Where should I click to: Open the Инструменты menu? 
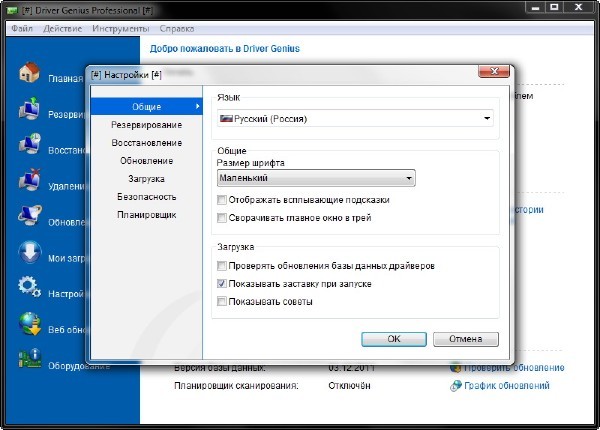tap(121, 29)
